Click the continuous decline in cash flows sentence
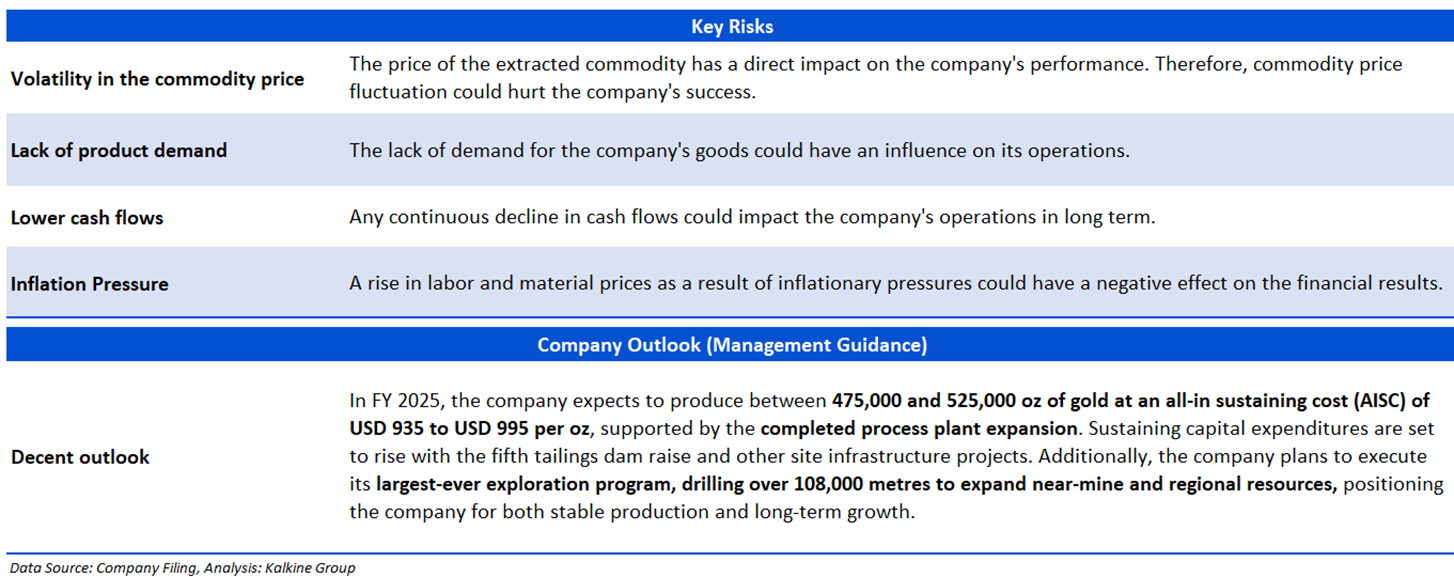Viewport: 1454px width, 577px height. (751, 217)
